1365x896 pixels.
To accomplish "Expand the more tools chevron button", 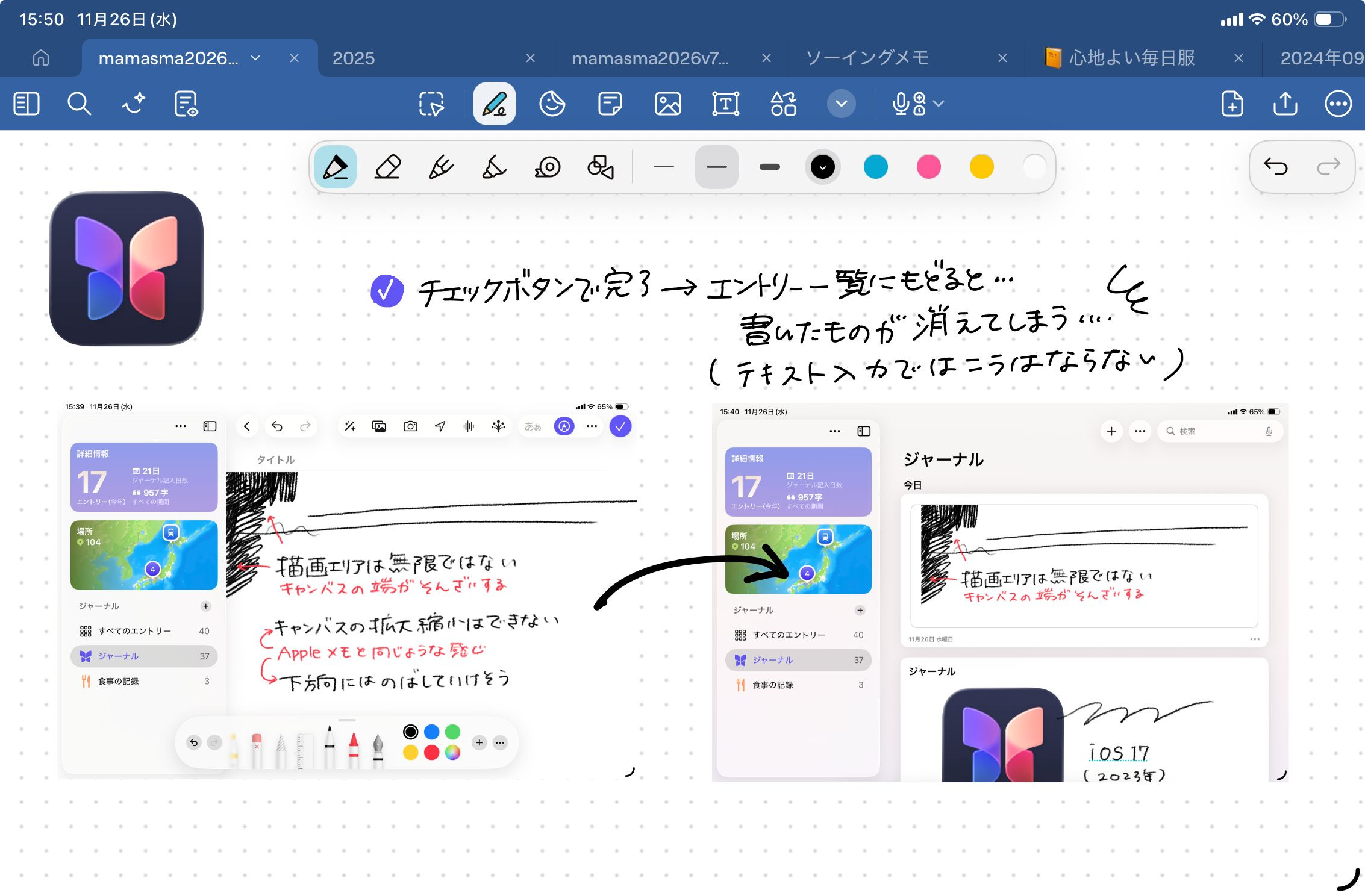I will [x=841, y=104].
